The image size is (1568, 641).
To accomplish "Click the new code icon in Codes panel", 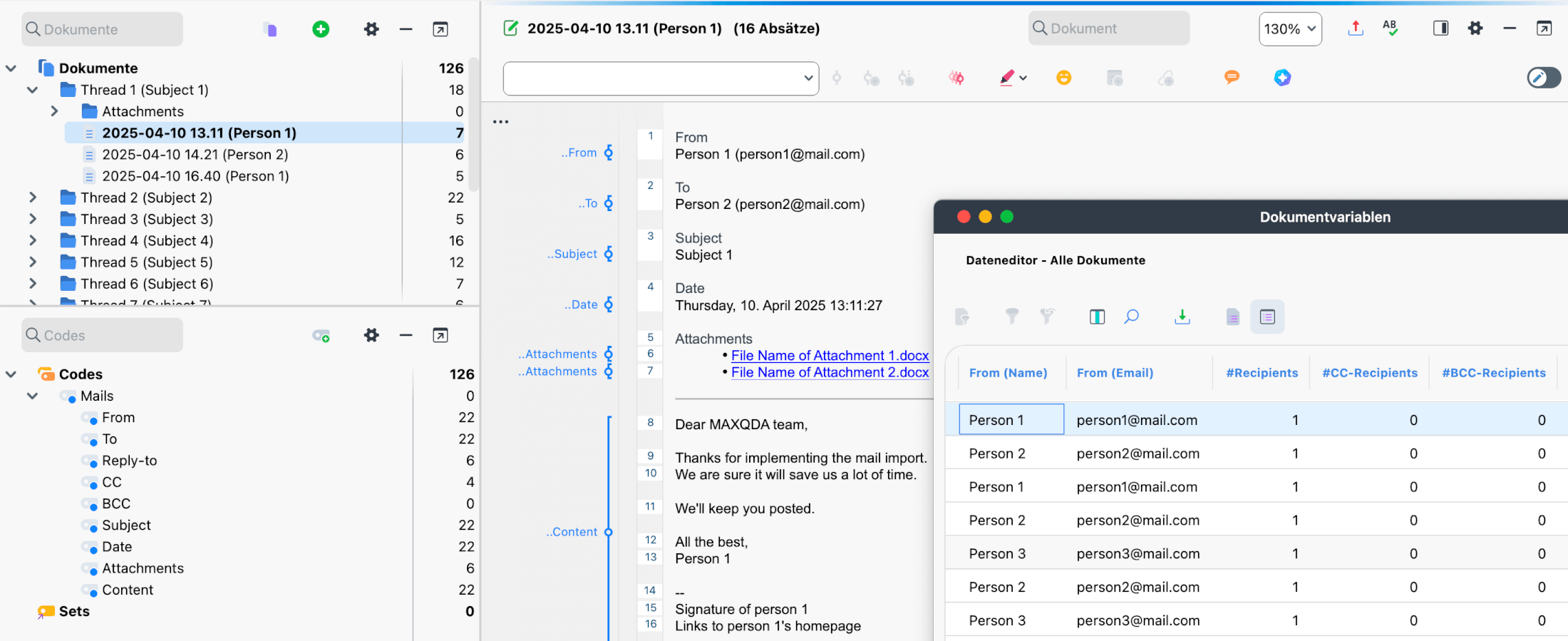I will pyautogui.click(x=321, y=336).
